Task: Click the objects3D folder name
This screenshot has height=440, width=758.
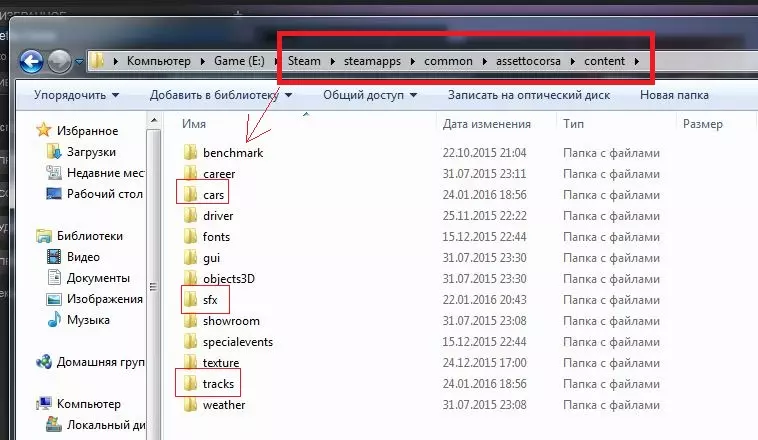Action: pos(229,279)
